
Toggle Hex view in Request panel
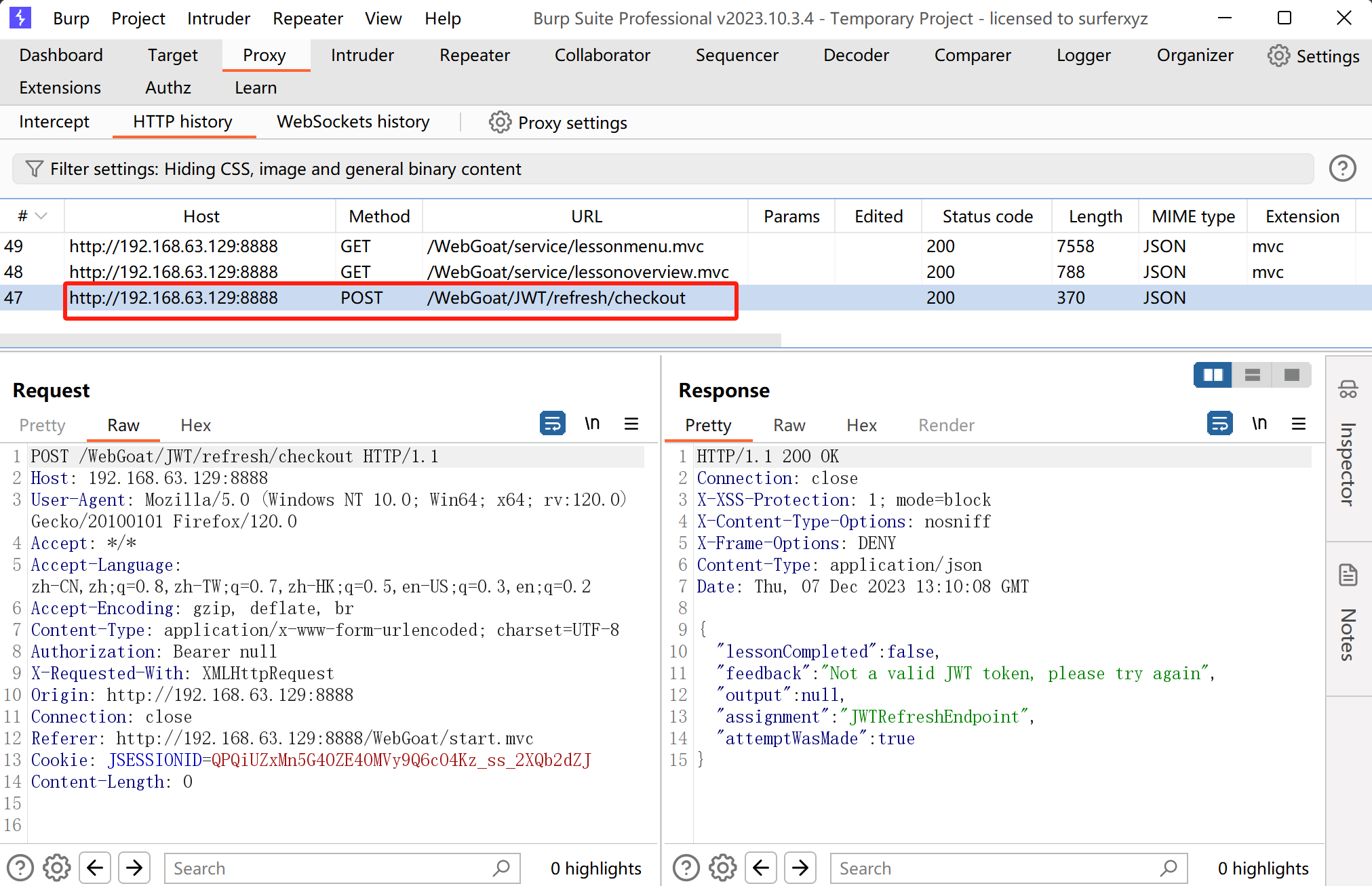click(x=196, y=424)
